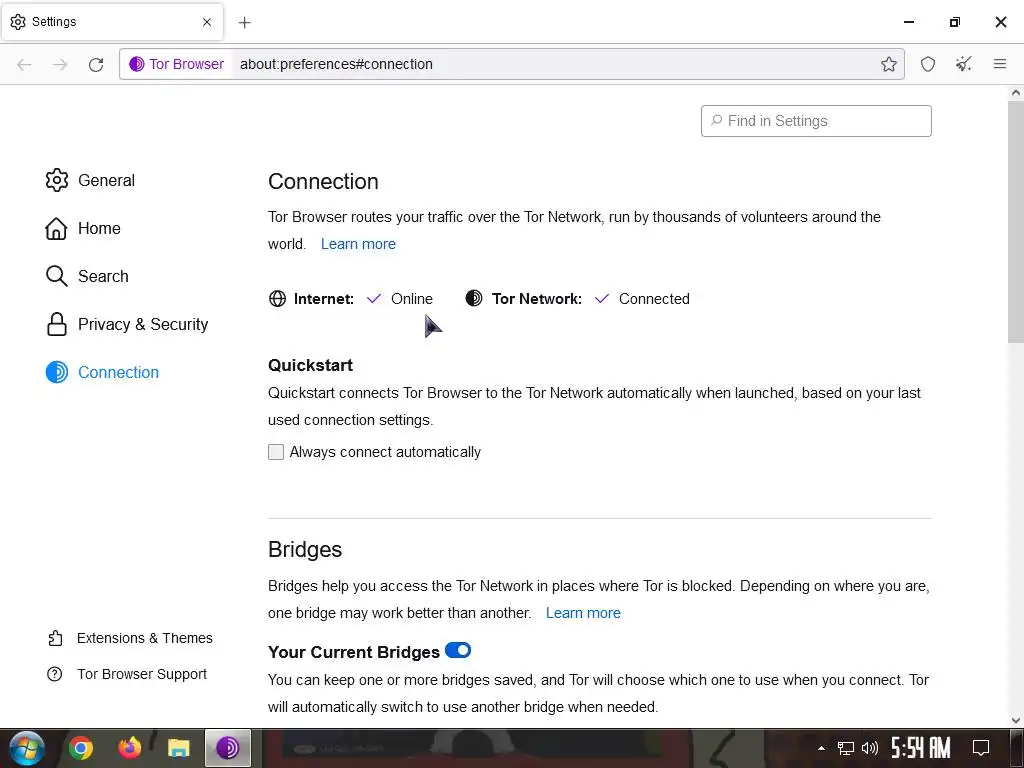1024x768 pixels.
Task: Open the volume speaker tray icon
Action: pos(870,748)
